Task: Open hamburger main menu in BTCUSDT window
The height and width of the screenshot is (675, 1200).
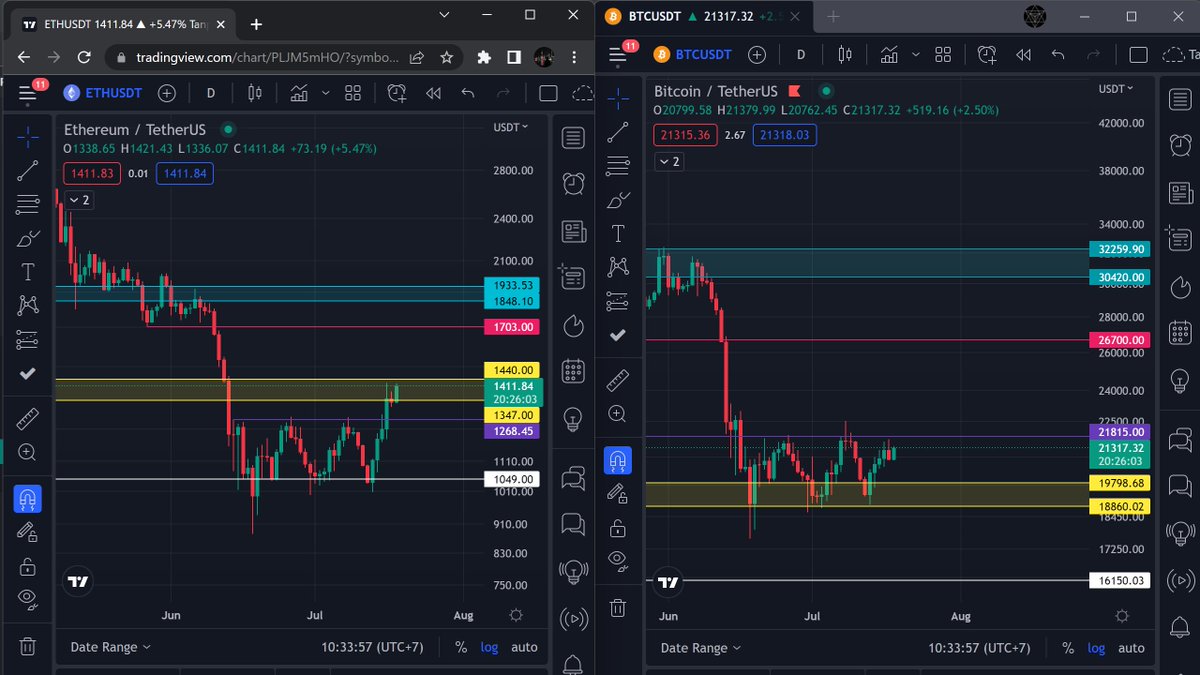Action: [617, 54]
